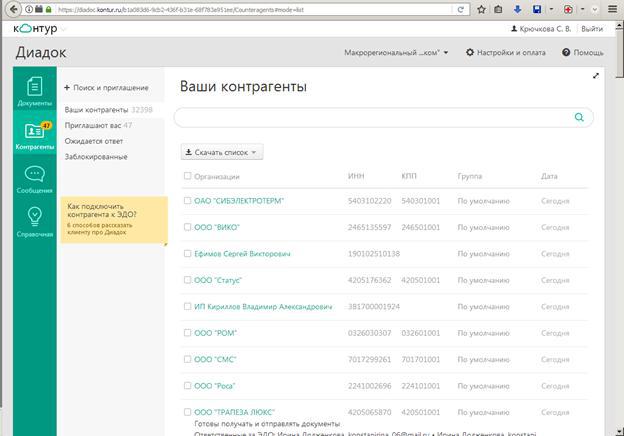
Task: Open ОАО "СИБЭЛЕКТРОТЕРМ" contractor
Action: (x=239, y=201)
